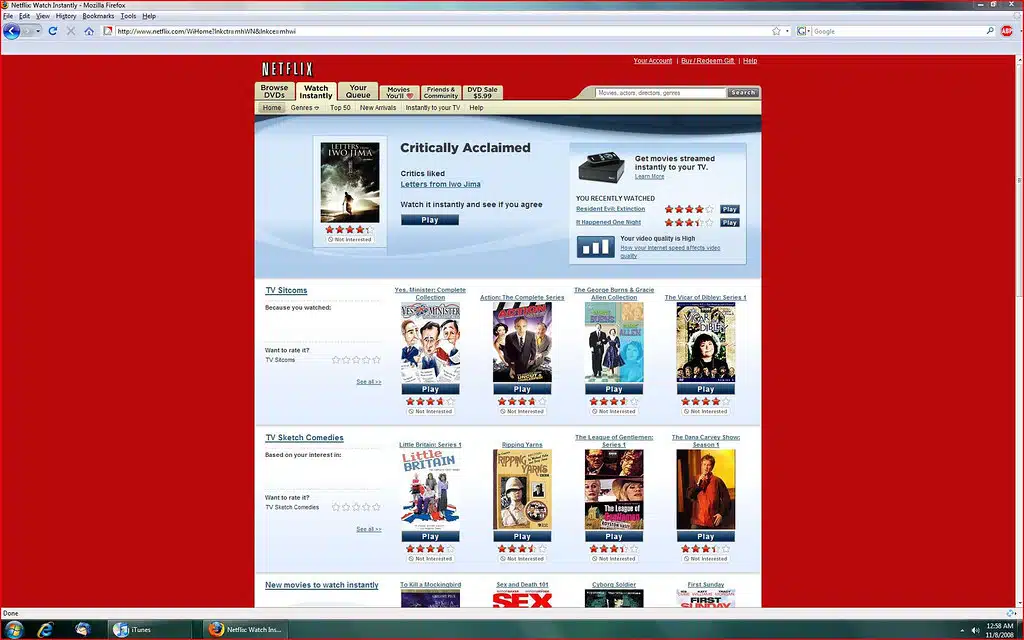Rate Resident Evil: Extinction with stars
The width and height of the screenshot is (1024, 640).
689,209
